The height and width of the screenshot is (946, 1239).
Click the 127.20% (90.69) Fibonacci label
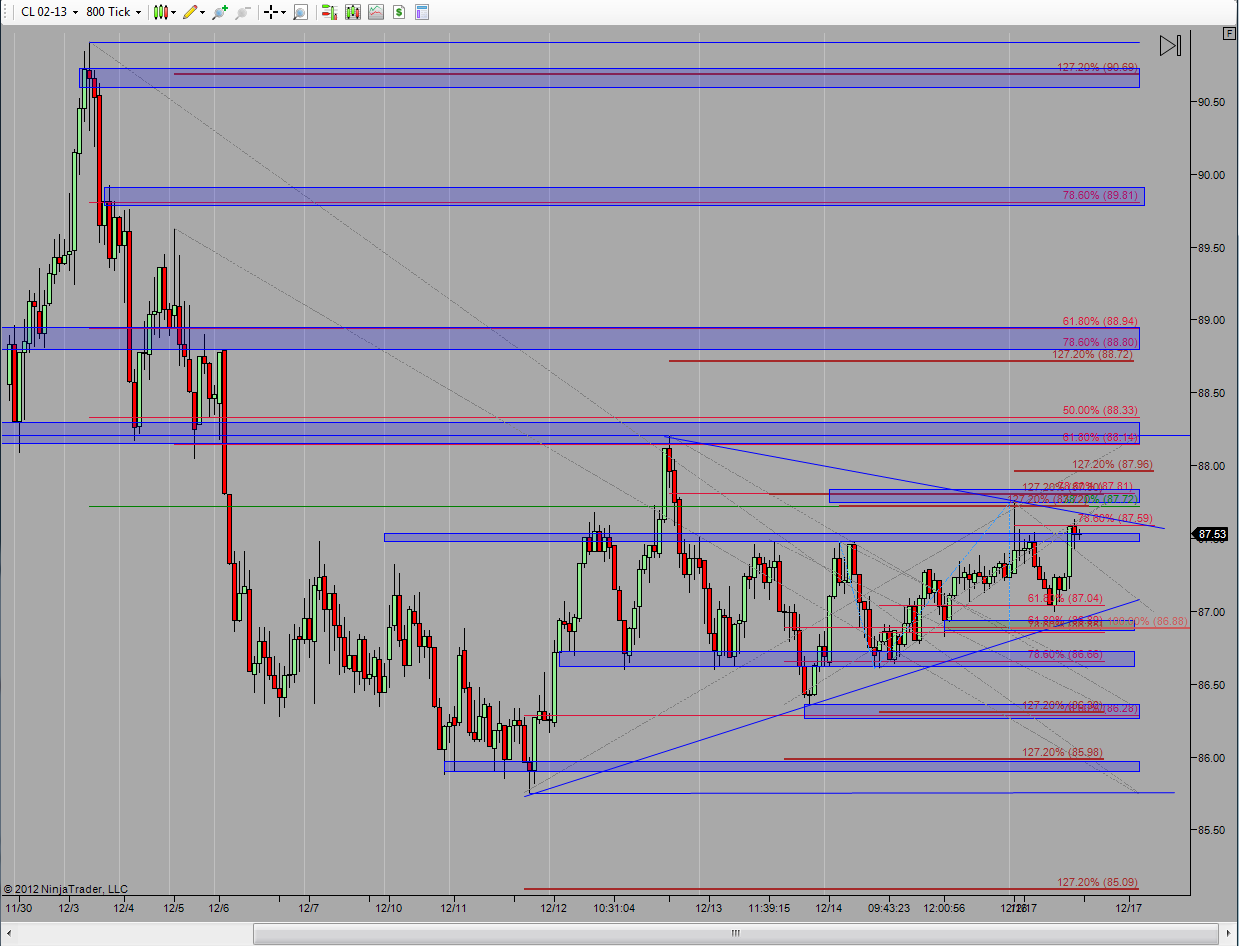[x=1097, y=67]
